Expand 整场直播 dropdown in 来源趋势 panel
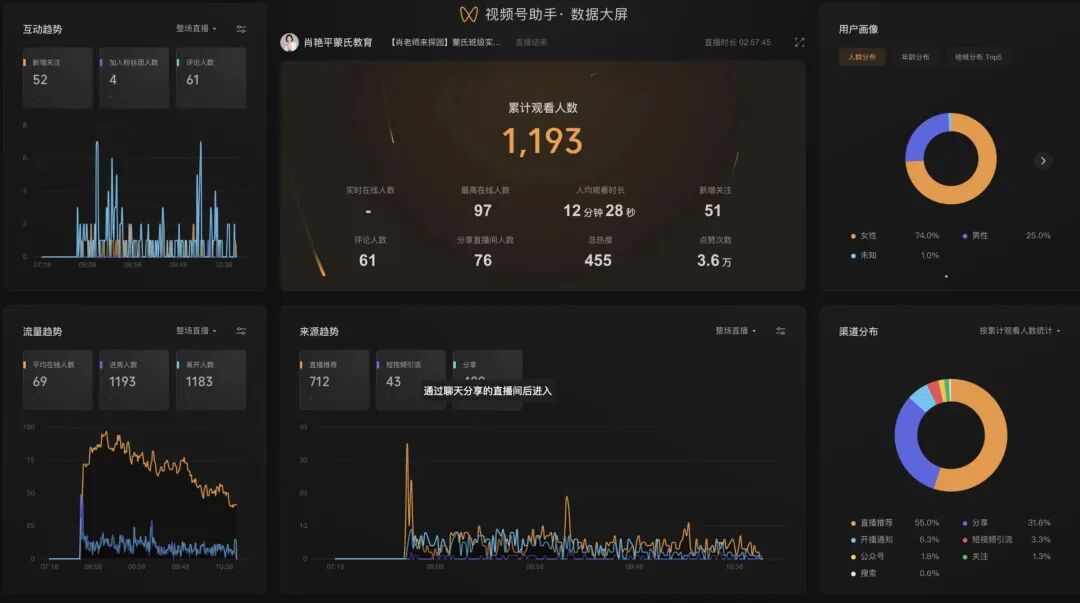1080x603 pixels. tap(736, 331)
